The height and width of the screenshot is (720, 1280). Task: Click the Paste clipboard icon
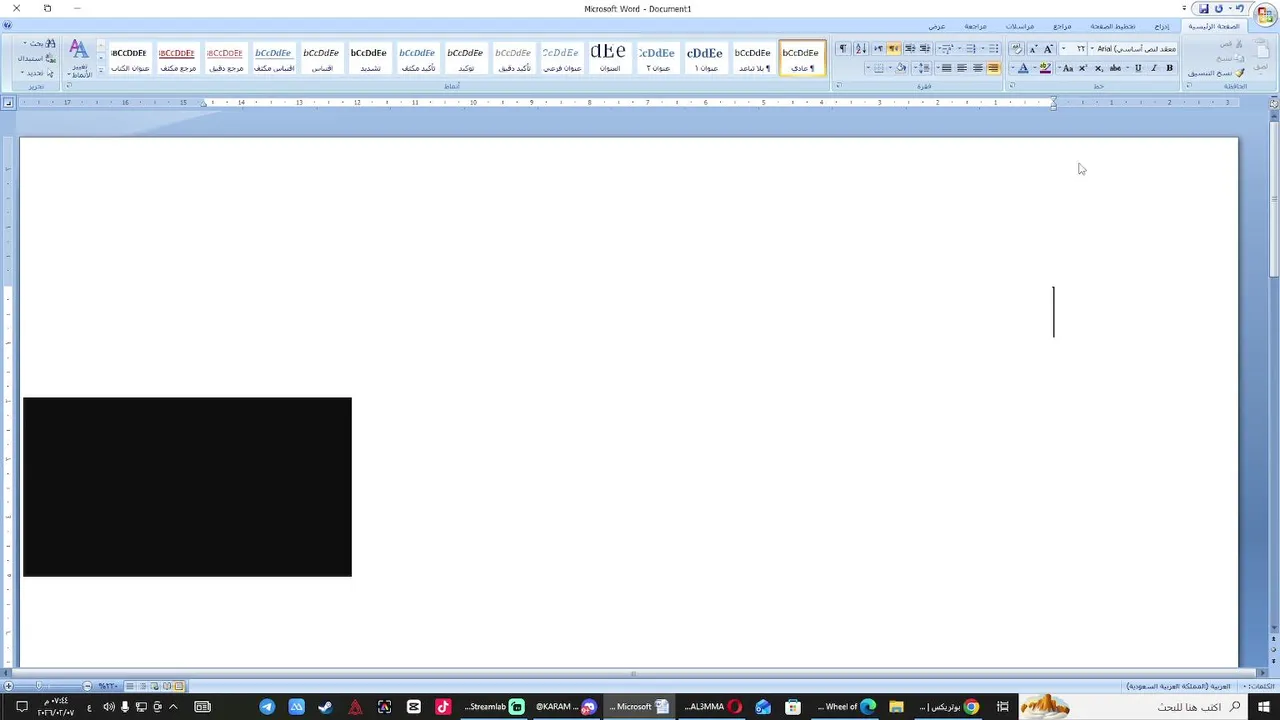(1262, 52)
